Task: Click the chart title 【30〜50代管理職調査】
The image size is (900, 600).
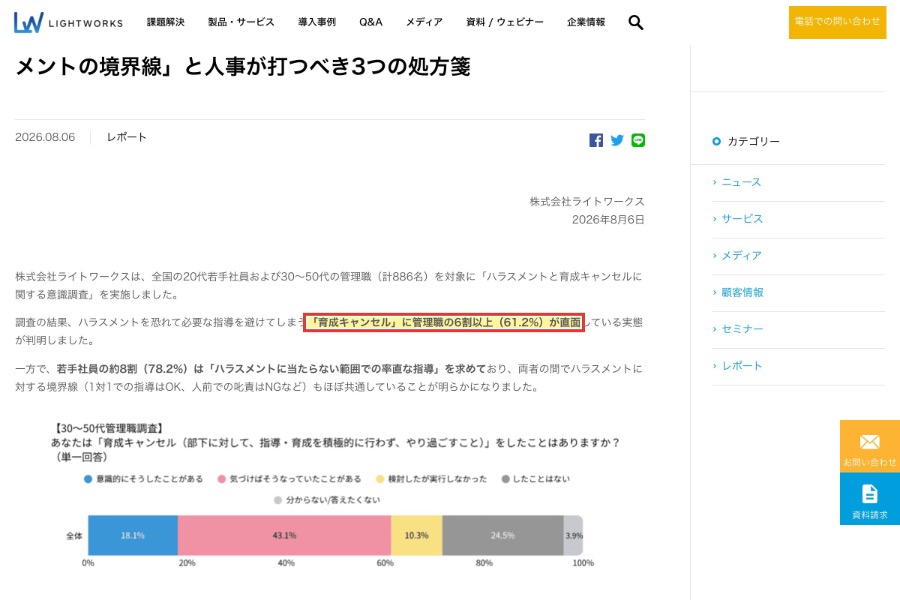Action: point(108,428)
